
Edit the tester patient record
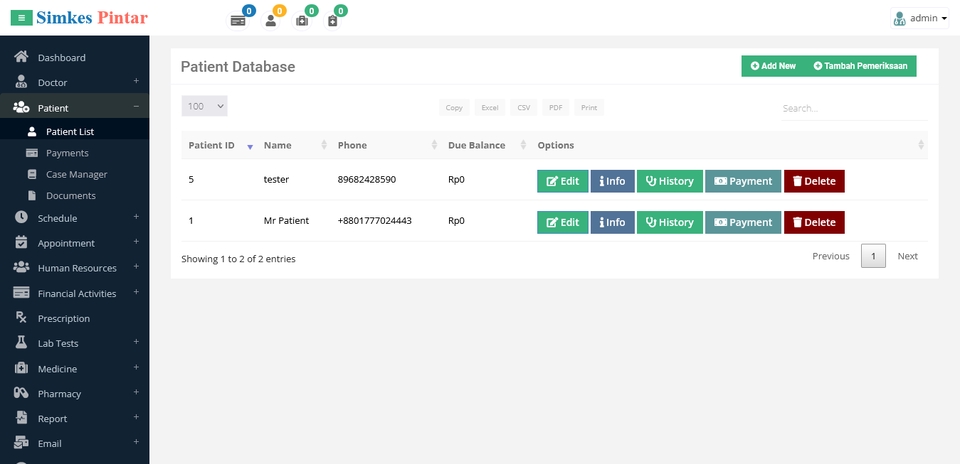[x=563, y=181]
